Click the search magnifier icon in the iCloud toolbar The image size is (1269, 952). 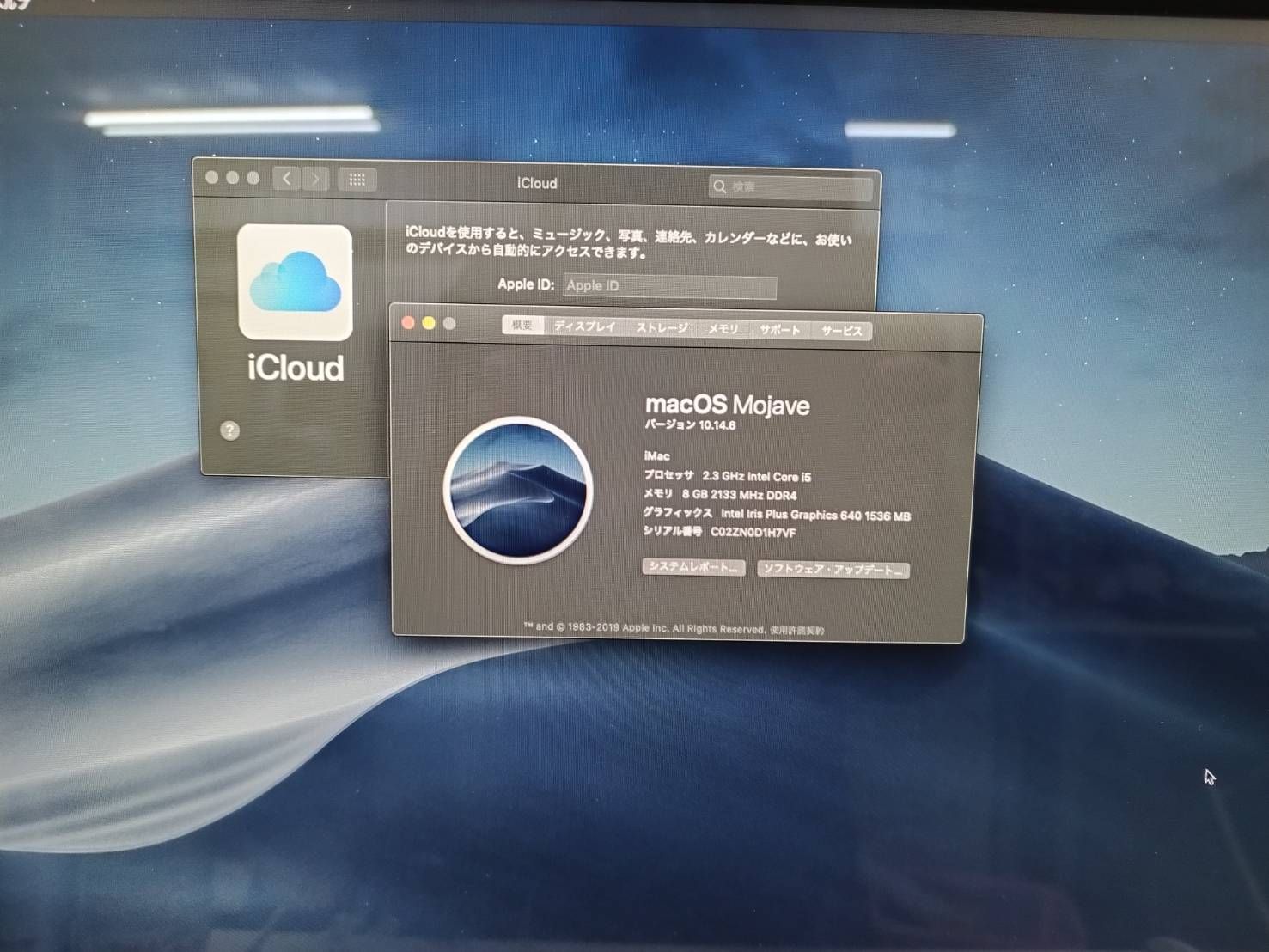720,186
